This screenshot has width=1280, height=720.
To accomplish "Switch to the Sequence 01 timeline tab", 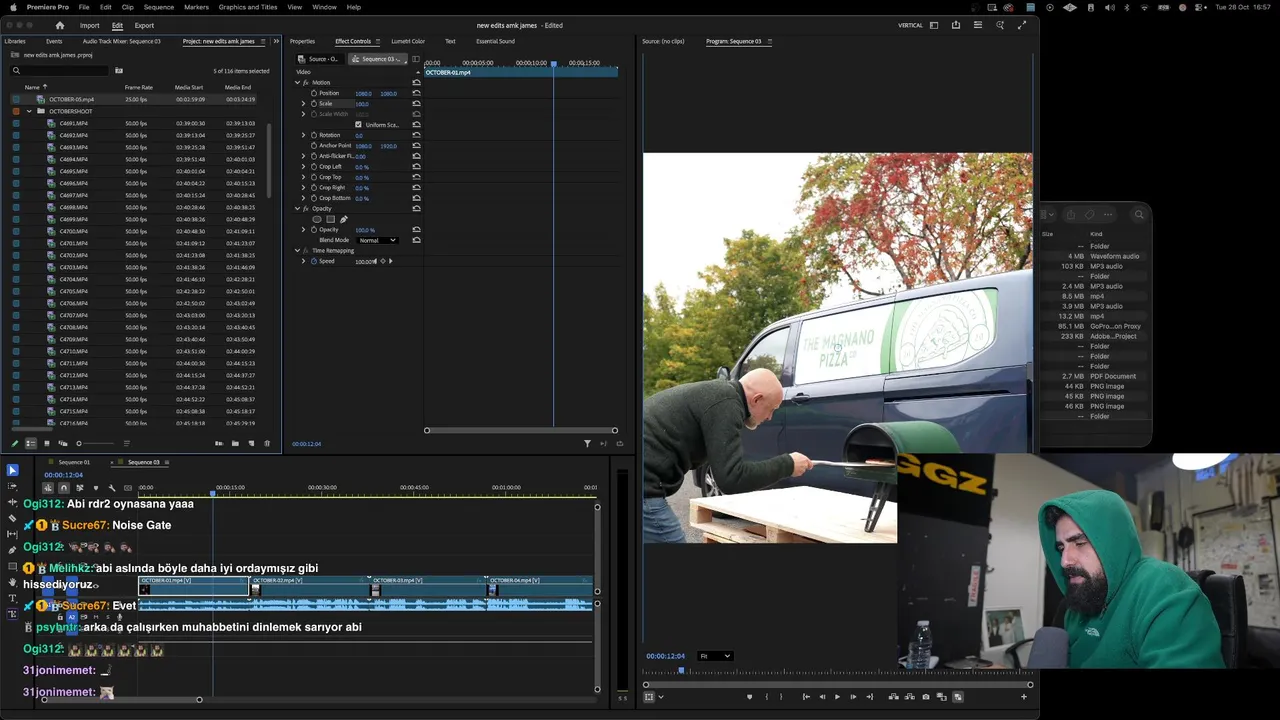I will click(74, 462).
